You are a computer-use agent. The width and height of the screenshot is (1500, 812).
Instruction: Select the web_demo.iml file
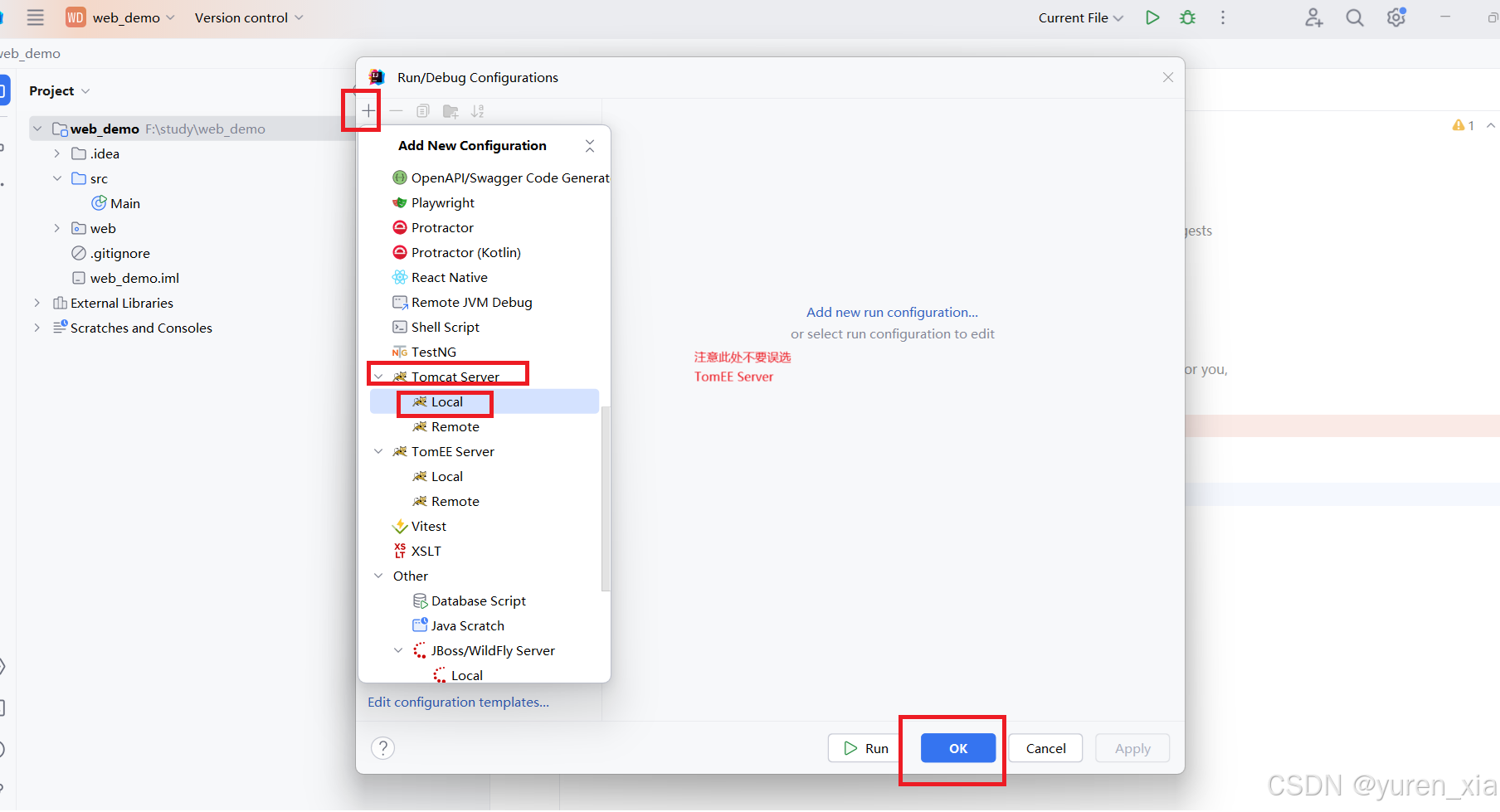[126, 278]
